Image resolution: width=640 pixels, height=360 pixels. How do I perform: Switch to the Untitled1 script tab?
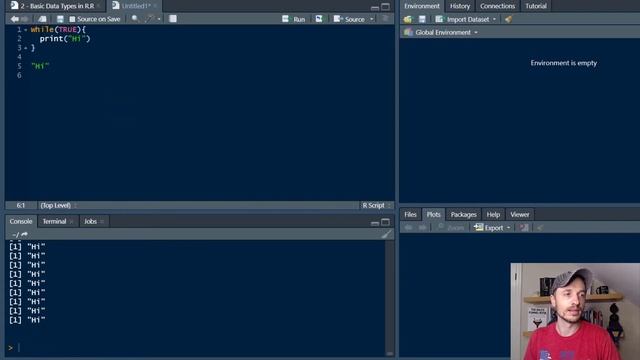[136, 6]
